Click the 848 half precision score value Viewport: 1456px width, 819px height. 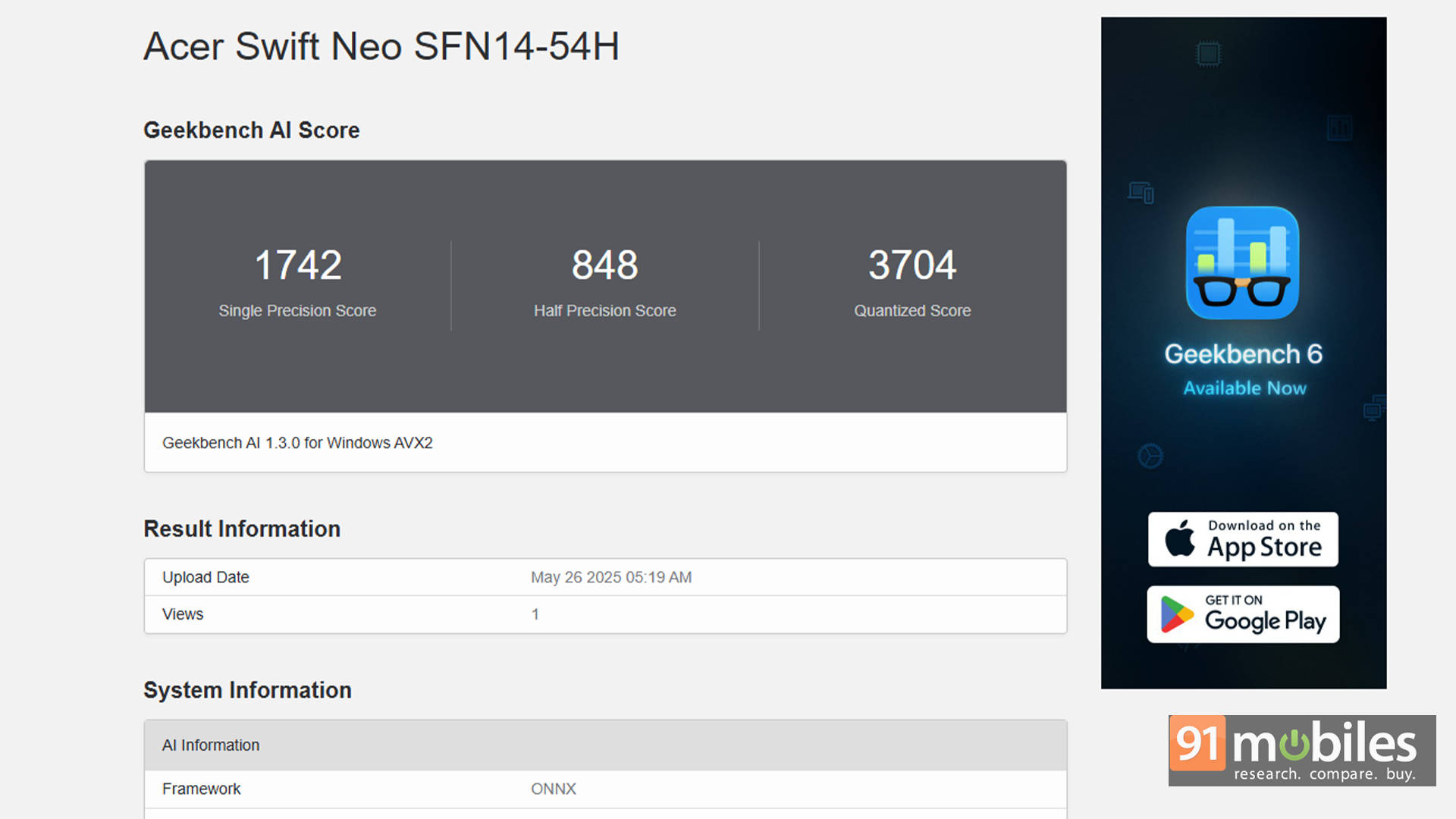point(605,265)
